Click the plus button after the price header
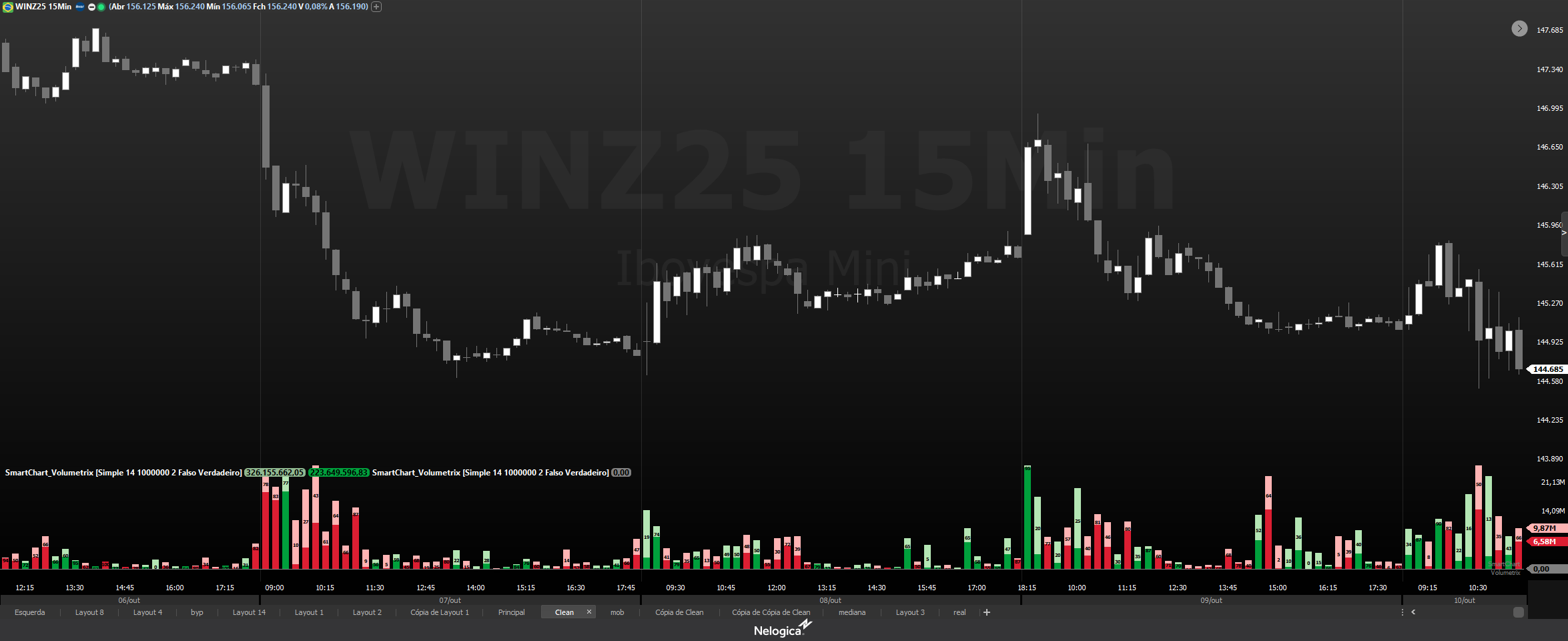Viewport: 1568px width, 641px height. click(x=376, y=7)
